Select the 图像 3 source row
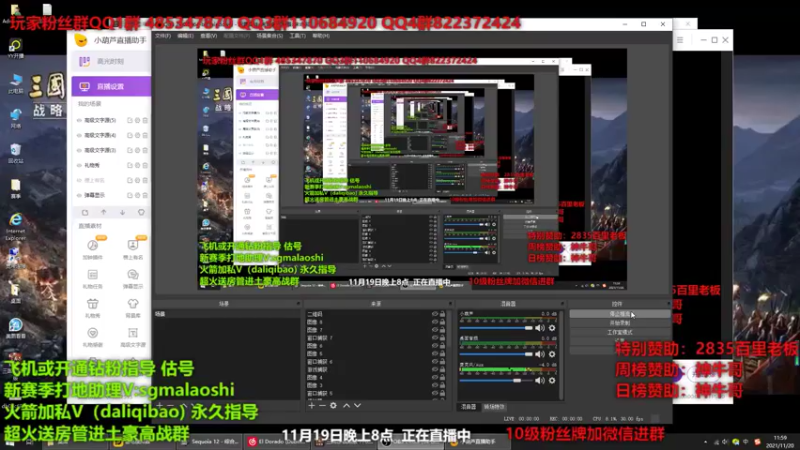This screenshot has height=450, width=800. (x=376, y=385)
